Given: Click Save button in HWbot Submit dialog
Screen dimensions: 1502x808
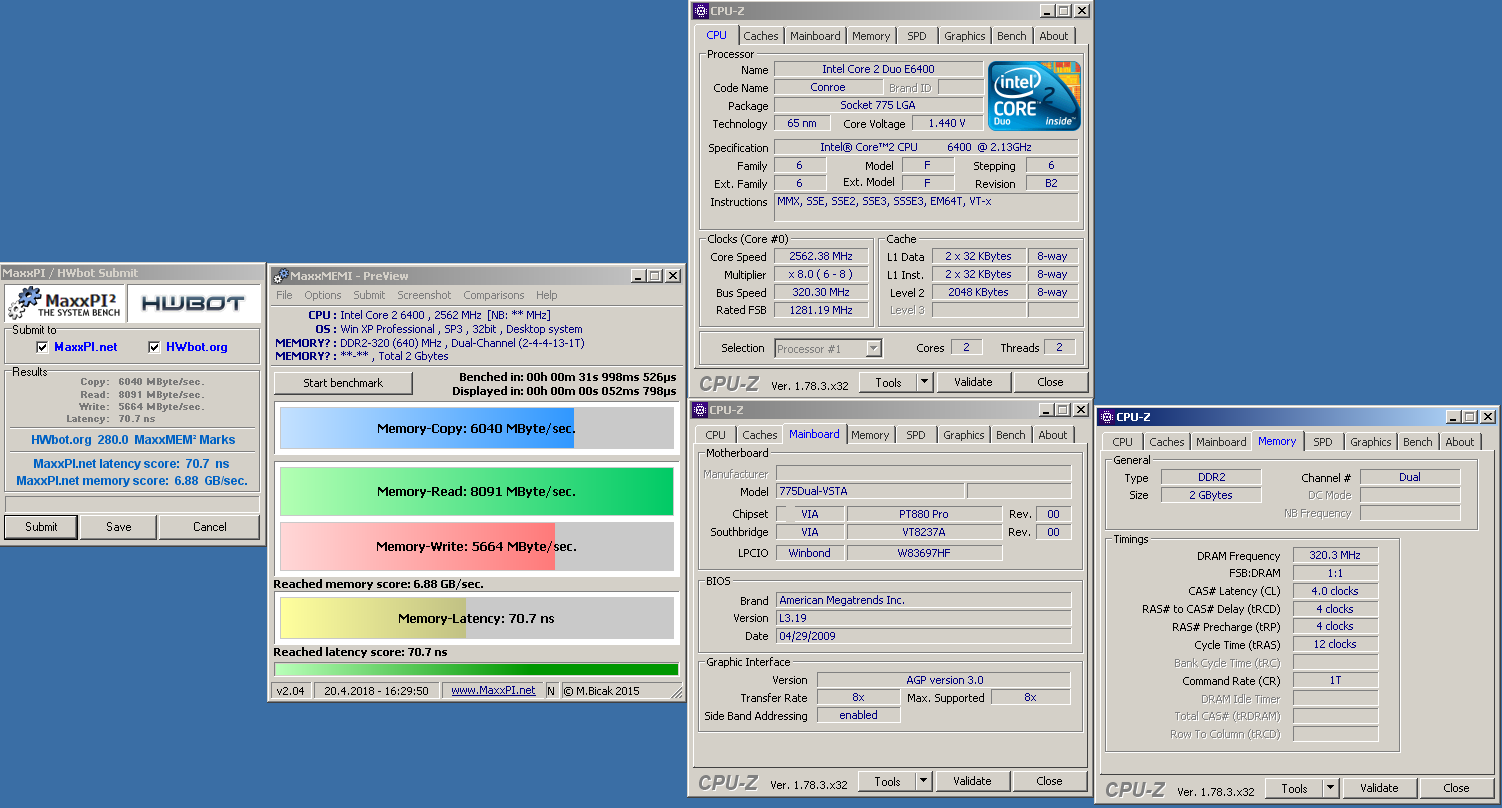Looking at the screenshot, I should coord(119,527).
